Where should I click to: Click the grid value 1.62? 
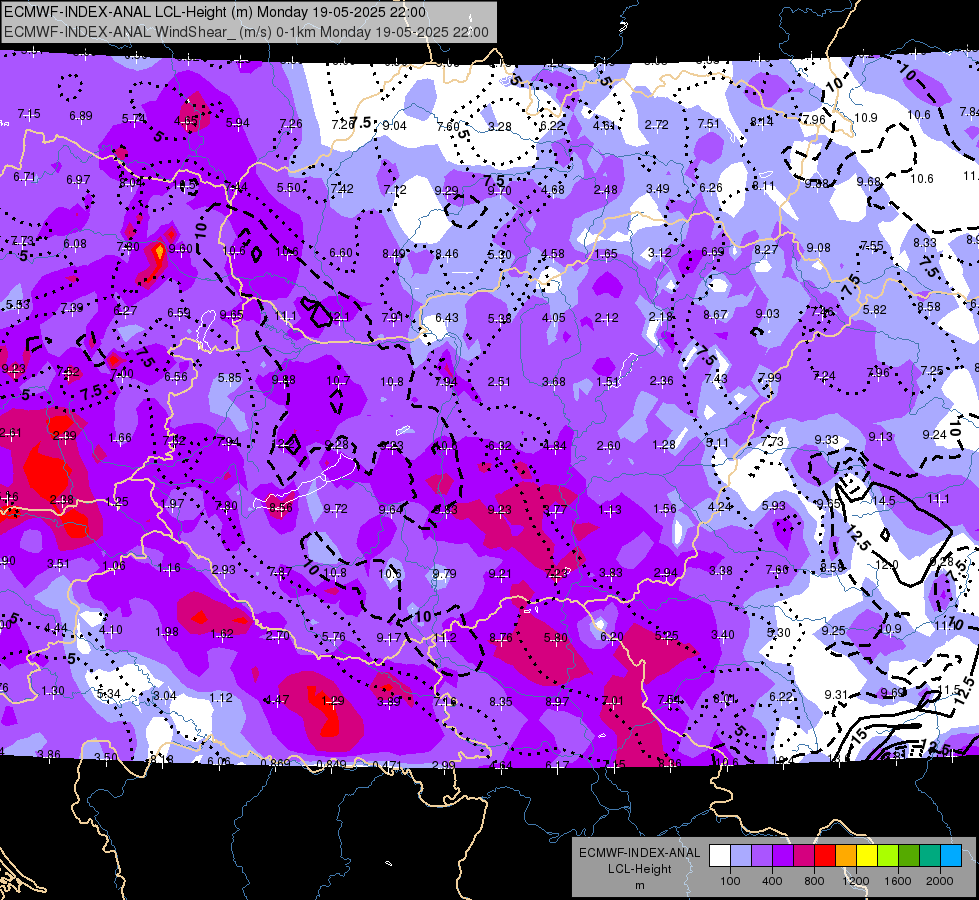click(222, 633)
